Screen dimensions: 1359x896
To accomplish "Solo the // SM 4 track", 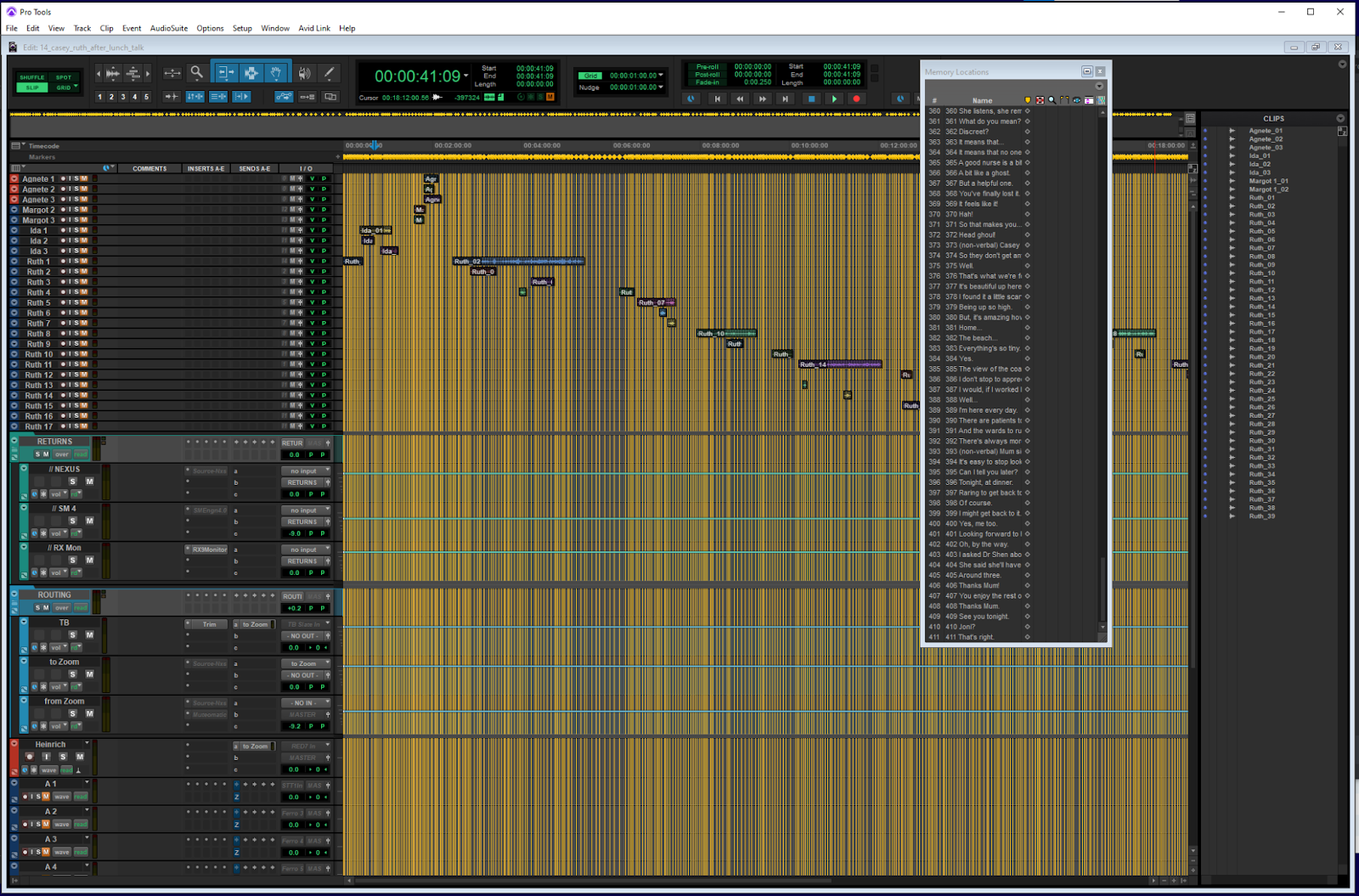I will point(72,521).
